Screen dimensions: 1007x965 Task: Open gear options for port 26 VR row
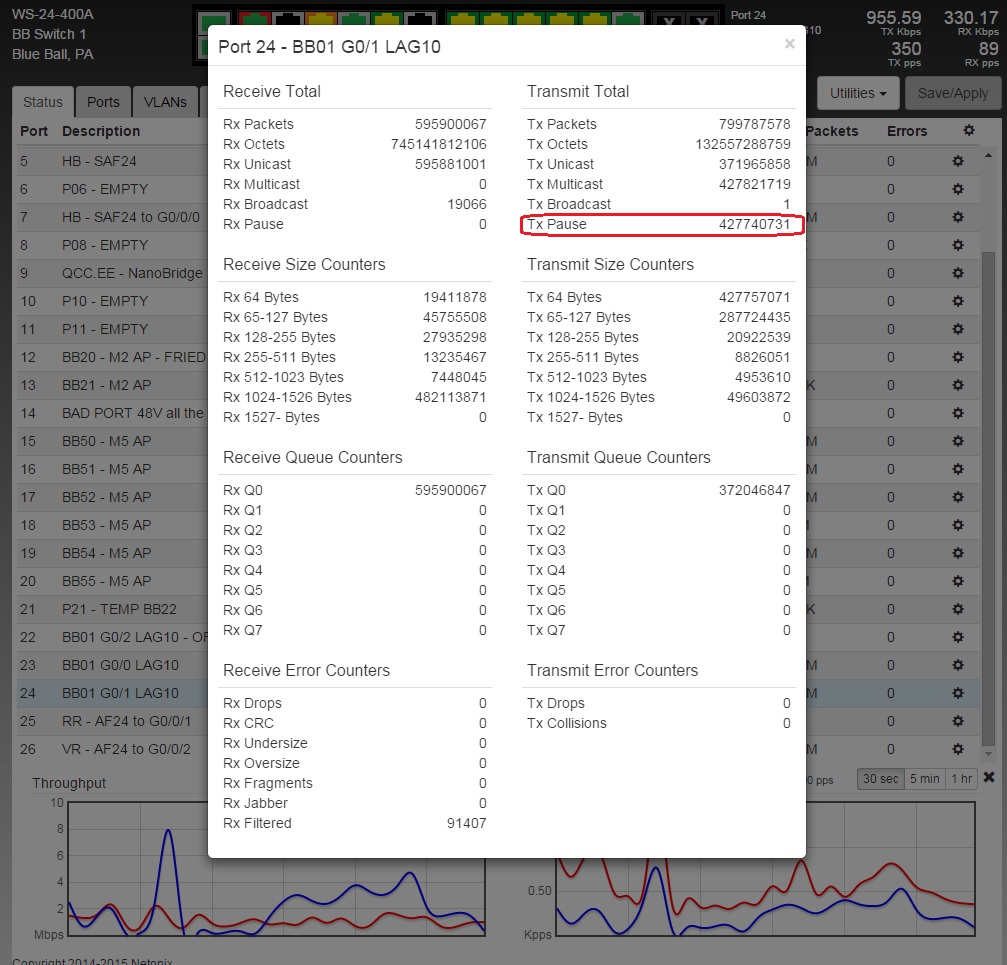pyautogui.click(x=957, y=749)
